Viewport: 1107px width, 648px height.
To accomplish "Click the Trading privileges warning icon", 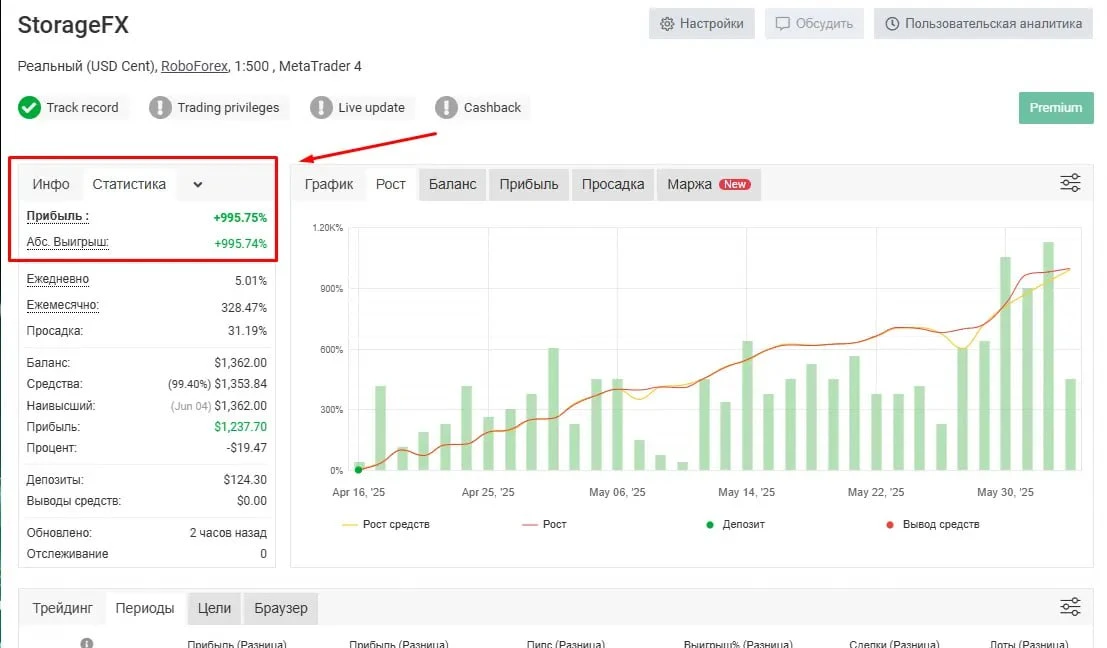I will click(160, 108).
